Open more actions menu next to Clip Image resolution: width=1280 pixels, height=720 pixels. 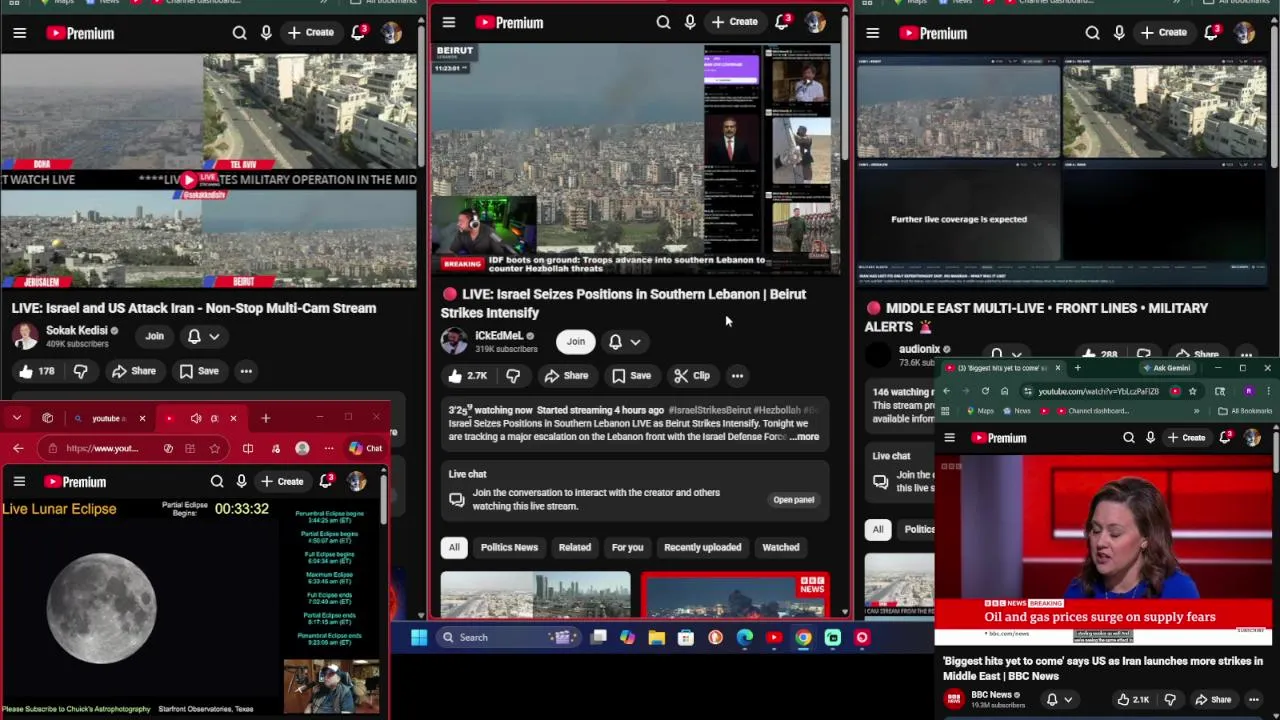(x=737, y=376)
